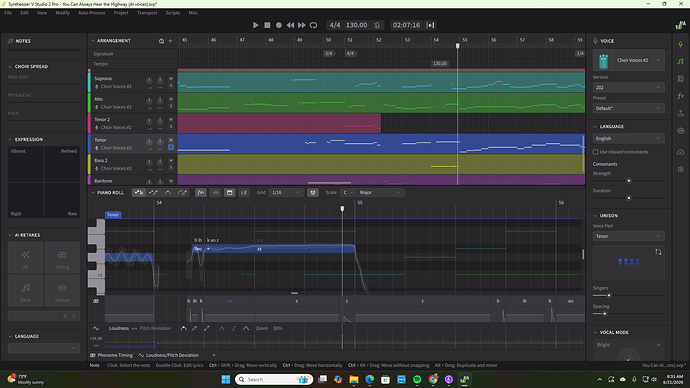Viewport: 690px width, 388px height.
Task: Toggle the loop playback icon
Action: coord(313,25)
